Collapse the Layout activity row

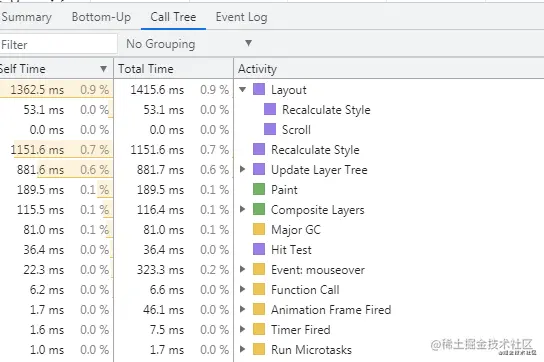243,90
